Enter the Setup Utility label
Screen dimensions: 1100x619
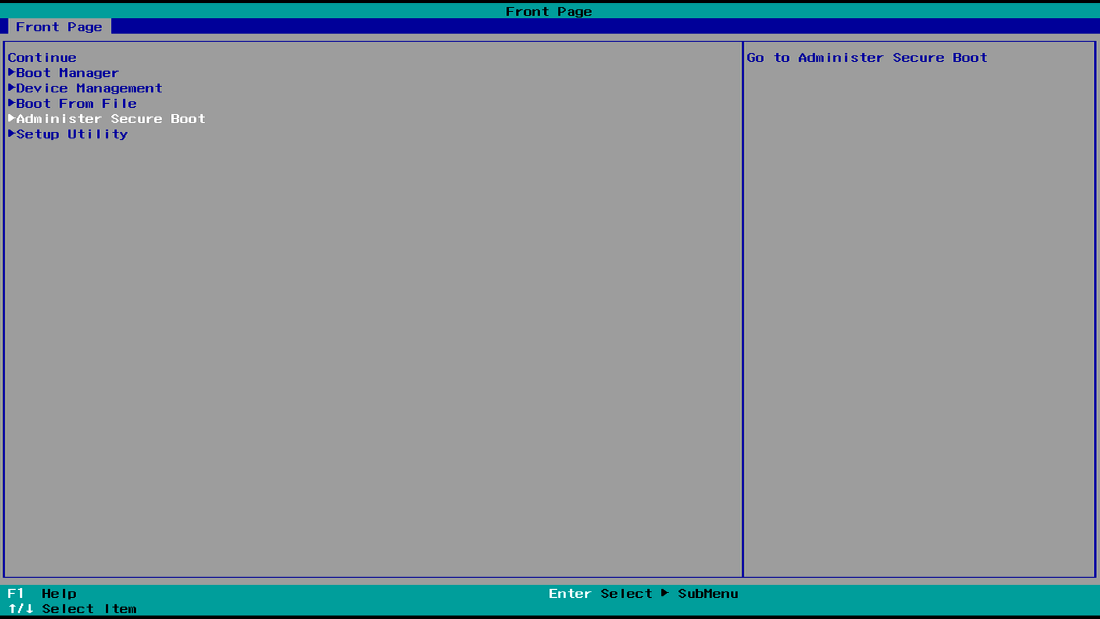pos(72,134)
